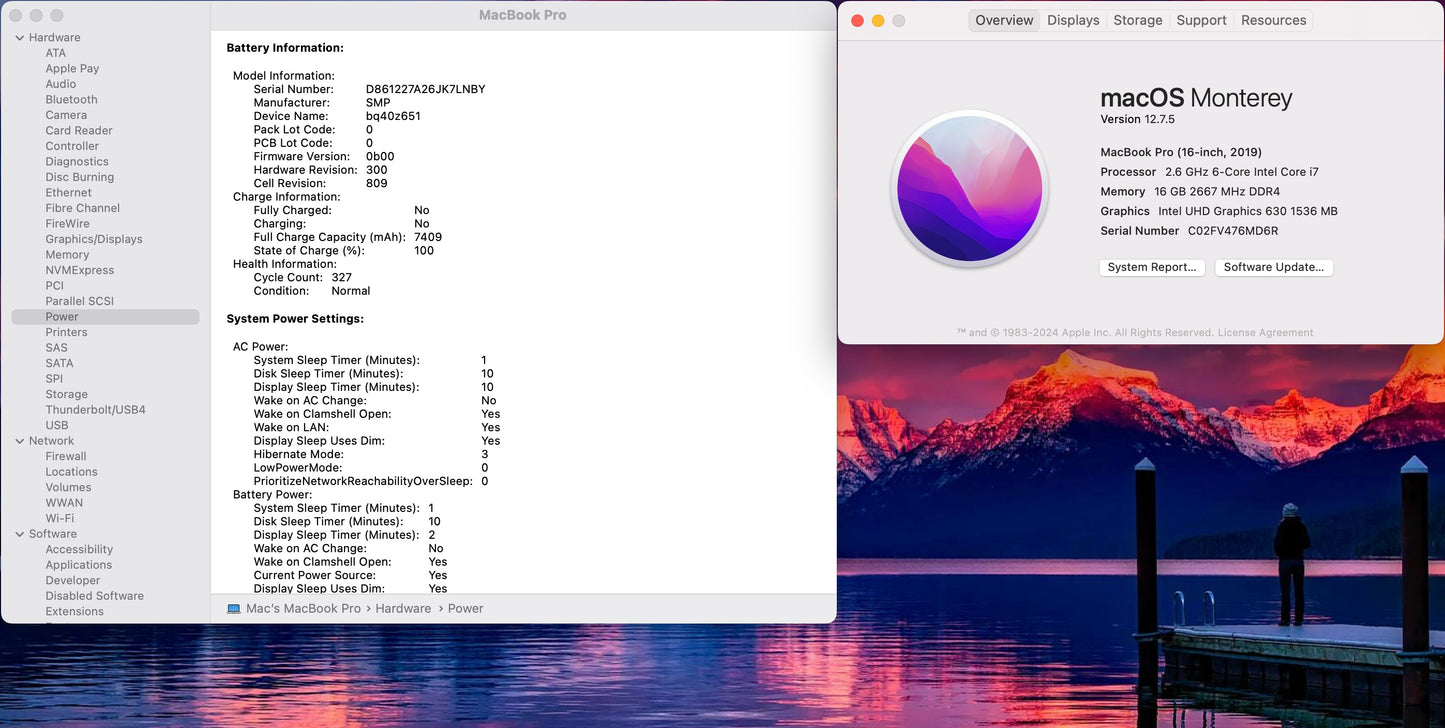Select Diagnostics in the sidebar
Viewport: 1445px width, 728px height.
coord(77,162)
